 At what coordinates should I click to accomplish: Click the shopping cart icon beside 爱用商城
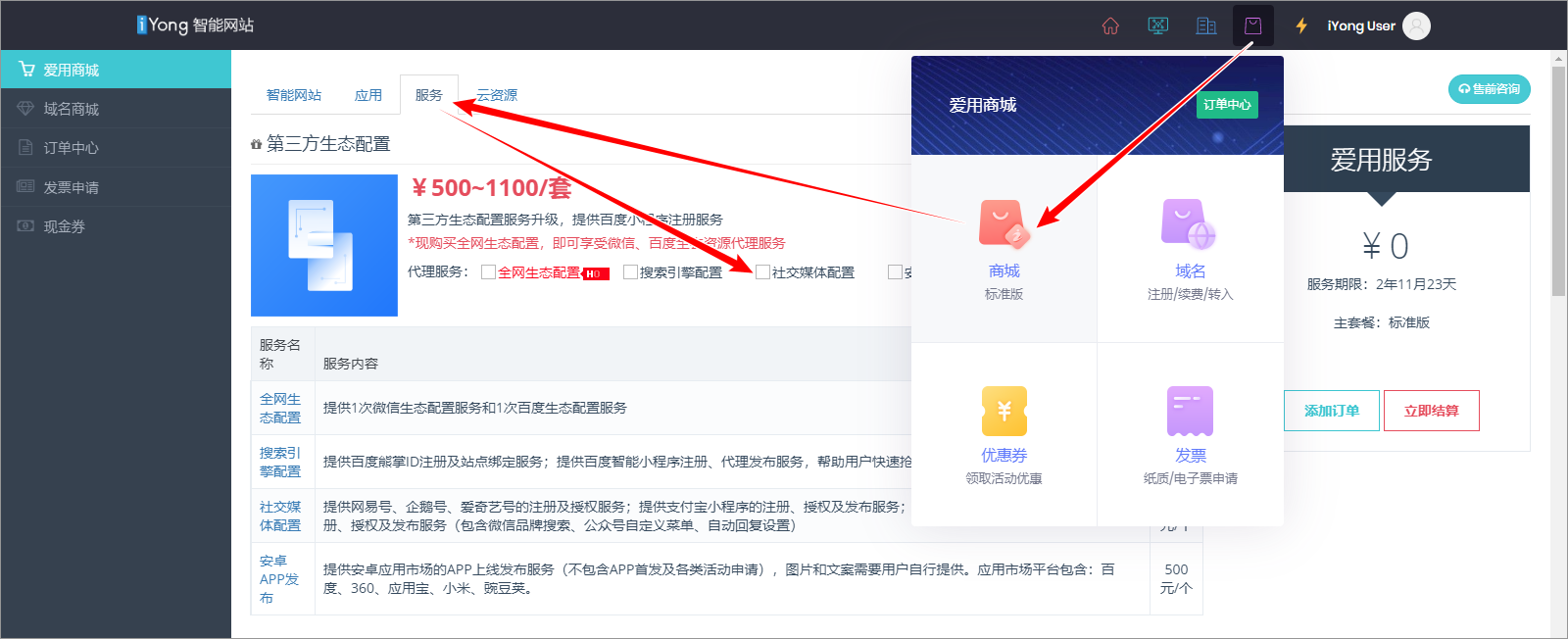pos(26,70)
